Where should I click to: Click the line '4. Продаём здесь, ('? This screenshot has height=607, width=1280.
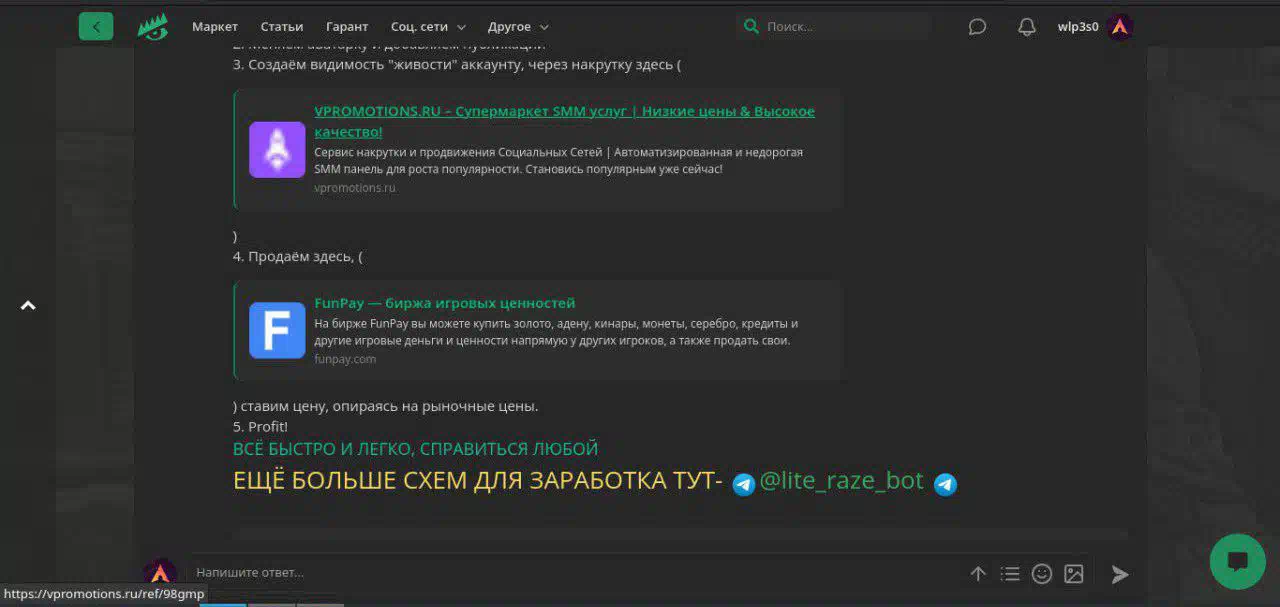point(298,256)
